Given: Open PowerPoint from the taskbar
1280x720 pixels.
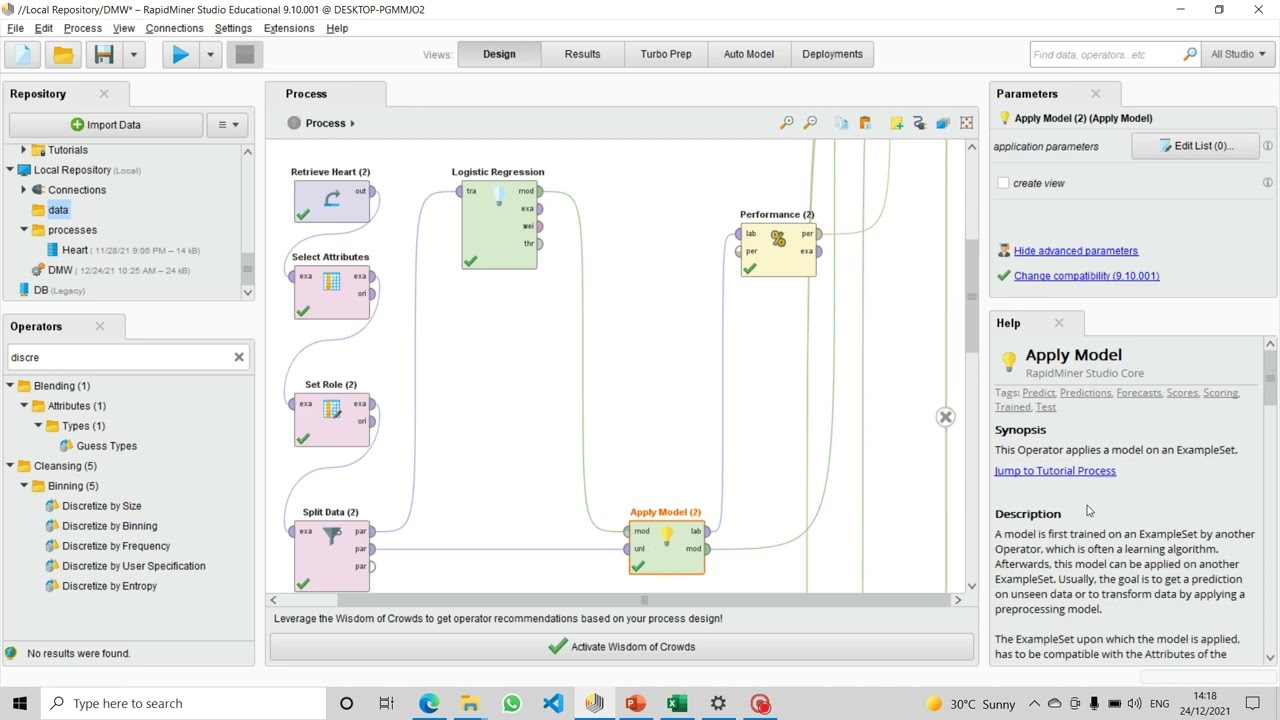Looking at the screenshot, I should [635, 703].
